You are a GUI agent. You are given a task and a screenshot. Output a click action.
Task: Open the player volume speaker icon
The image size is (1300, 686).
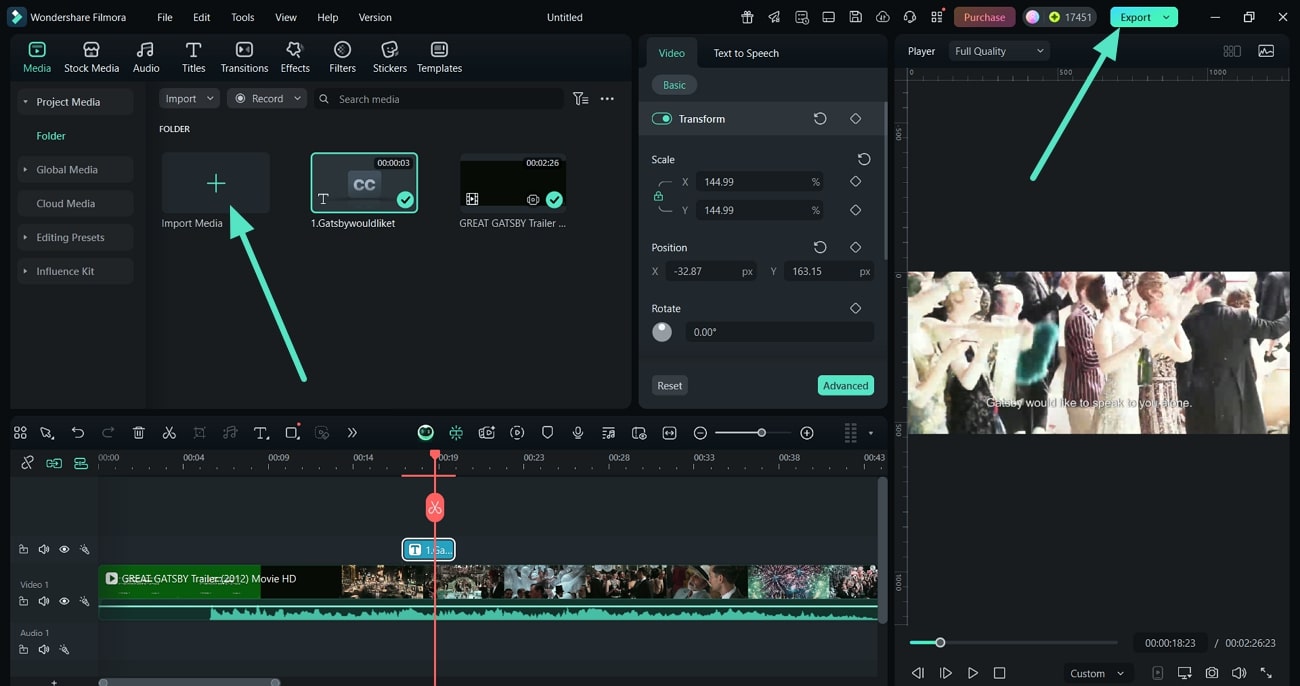pos(1239,673)
